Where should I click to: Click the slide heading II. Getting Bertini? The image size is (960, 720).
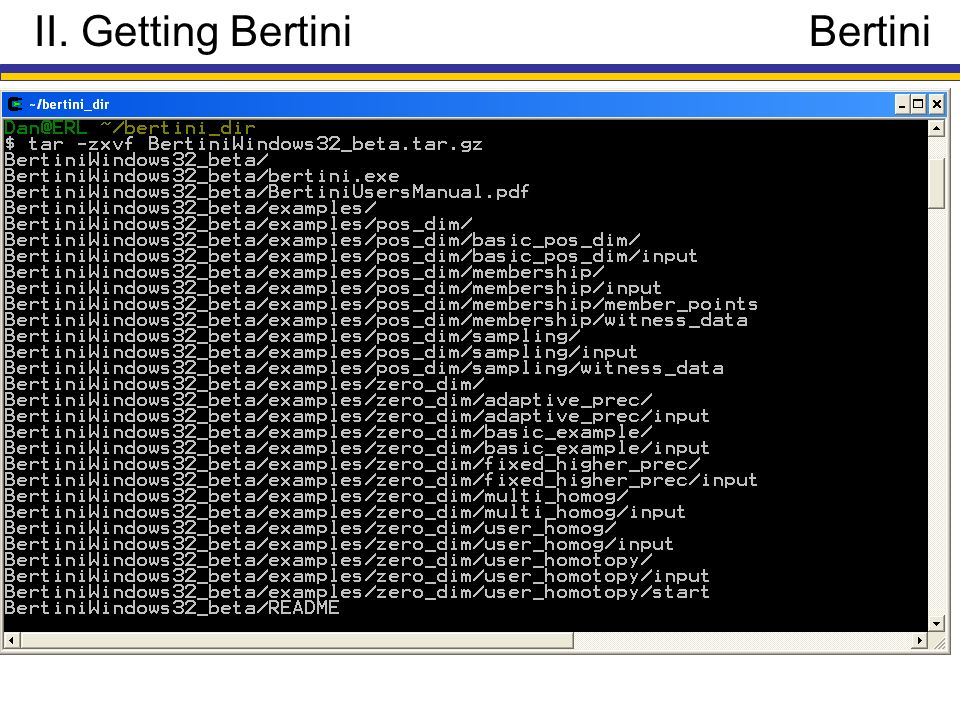[x=193, y=32]
